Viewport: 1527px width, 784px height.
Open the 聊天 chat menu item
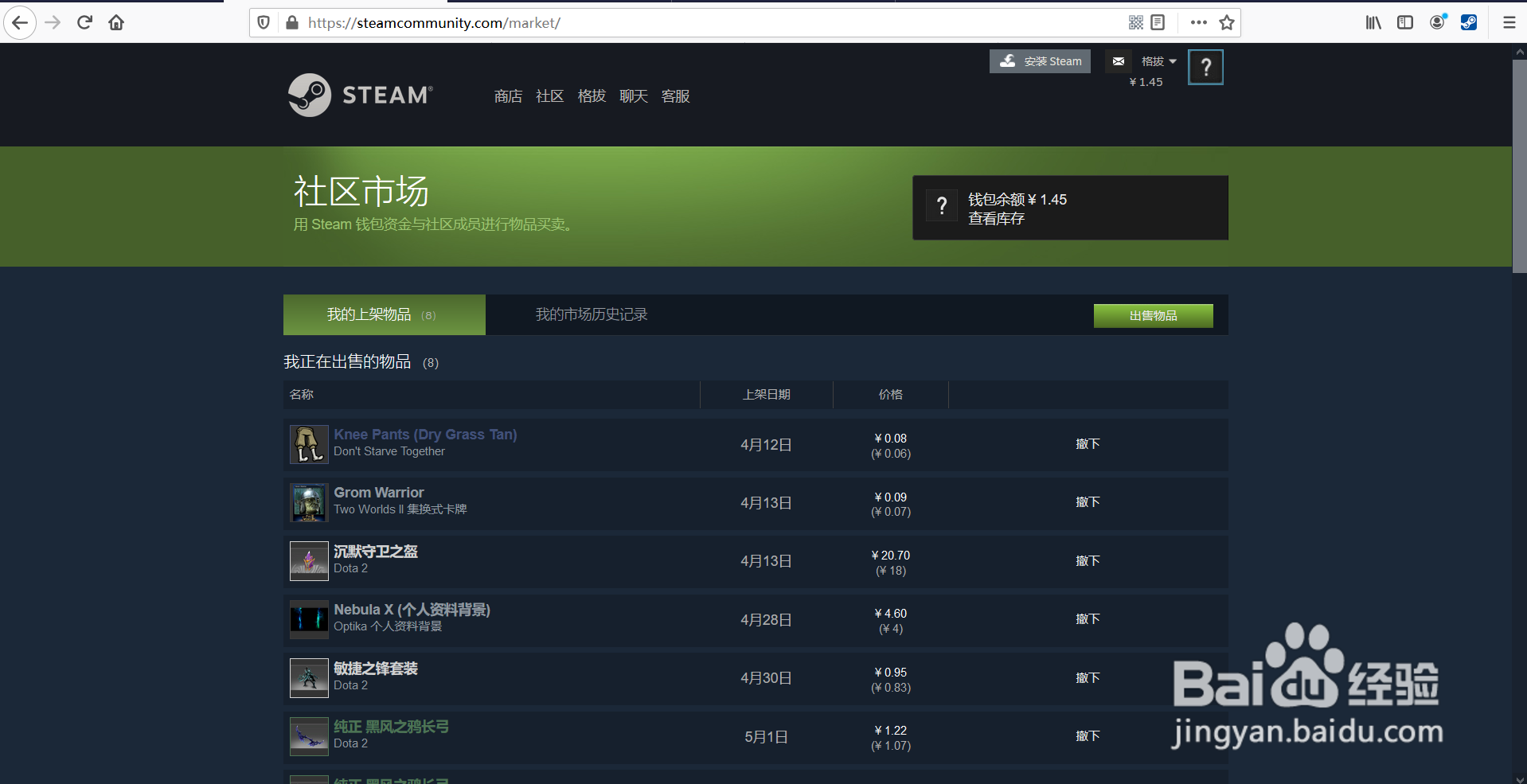coord(634,96)
